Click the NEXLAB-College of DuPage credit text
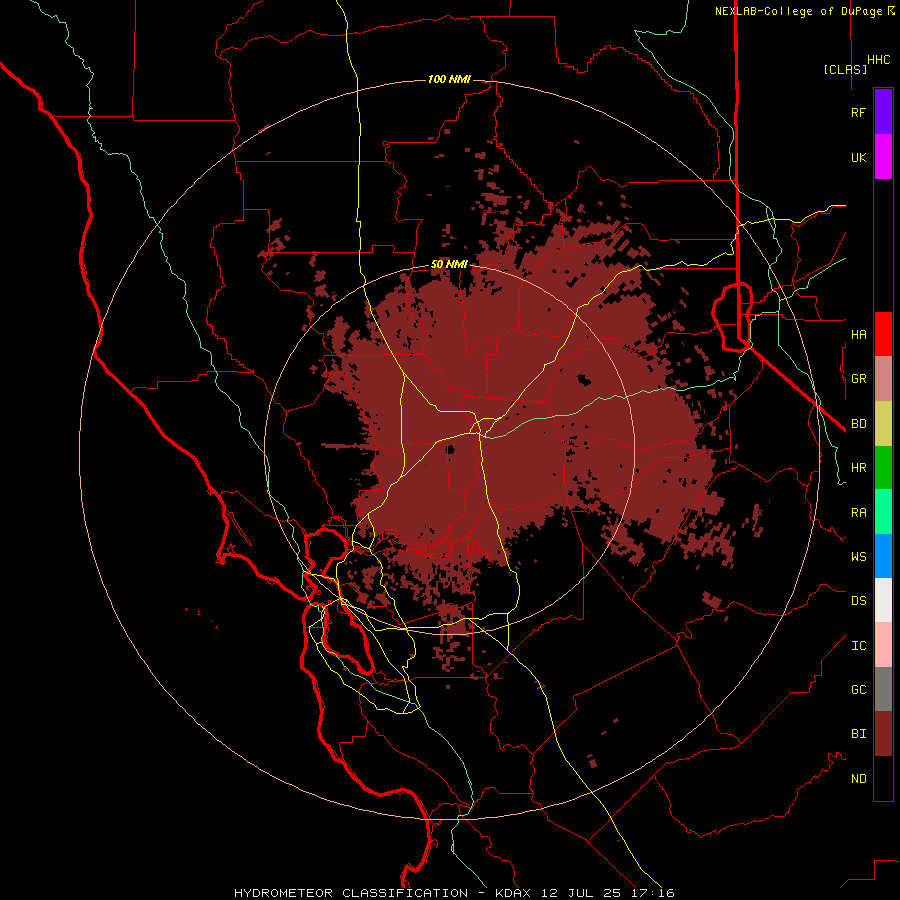 (x=801, y=11)
